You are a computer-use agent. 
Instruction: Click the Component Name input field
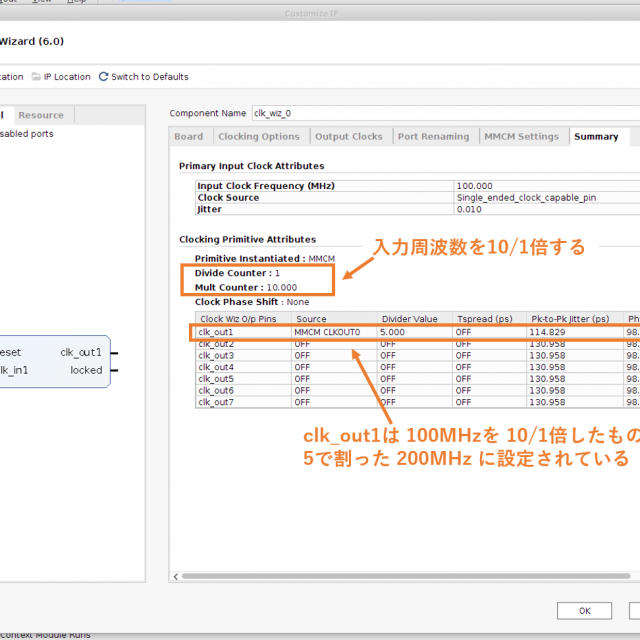click(x=440, y=113)
